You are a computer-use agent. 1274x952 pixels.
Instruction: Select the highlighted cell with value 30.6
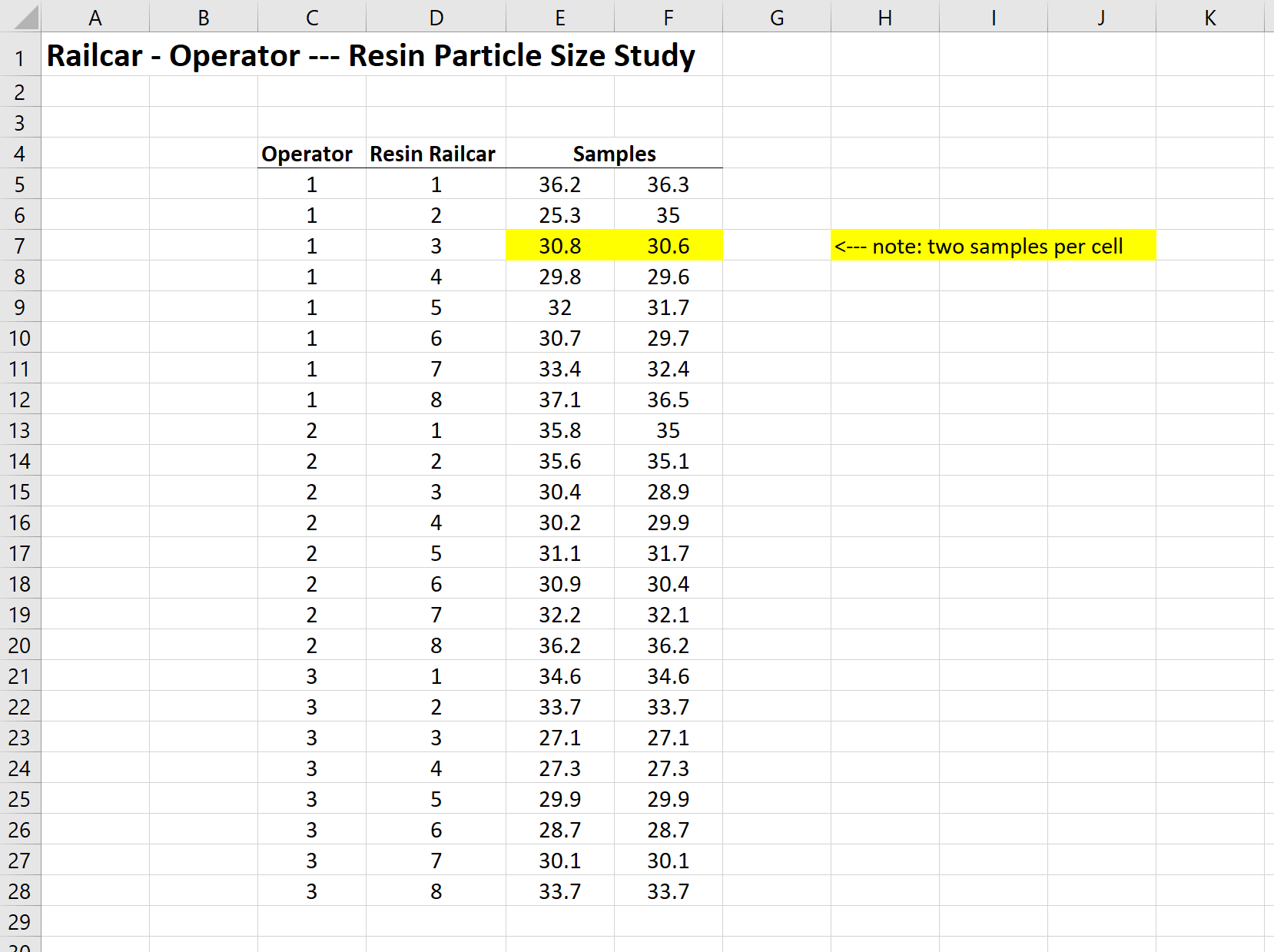tap(669, 246)
